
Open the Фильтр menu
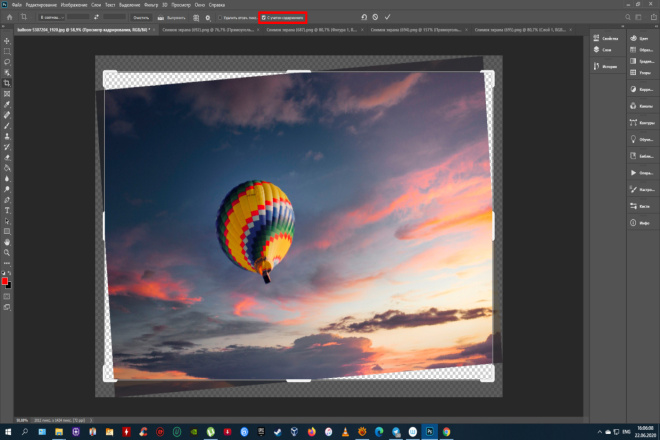(x=151, y=5)
